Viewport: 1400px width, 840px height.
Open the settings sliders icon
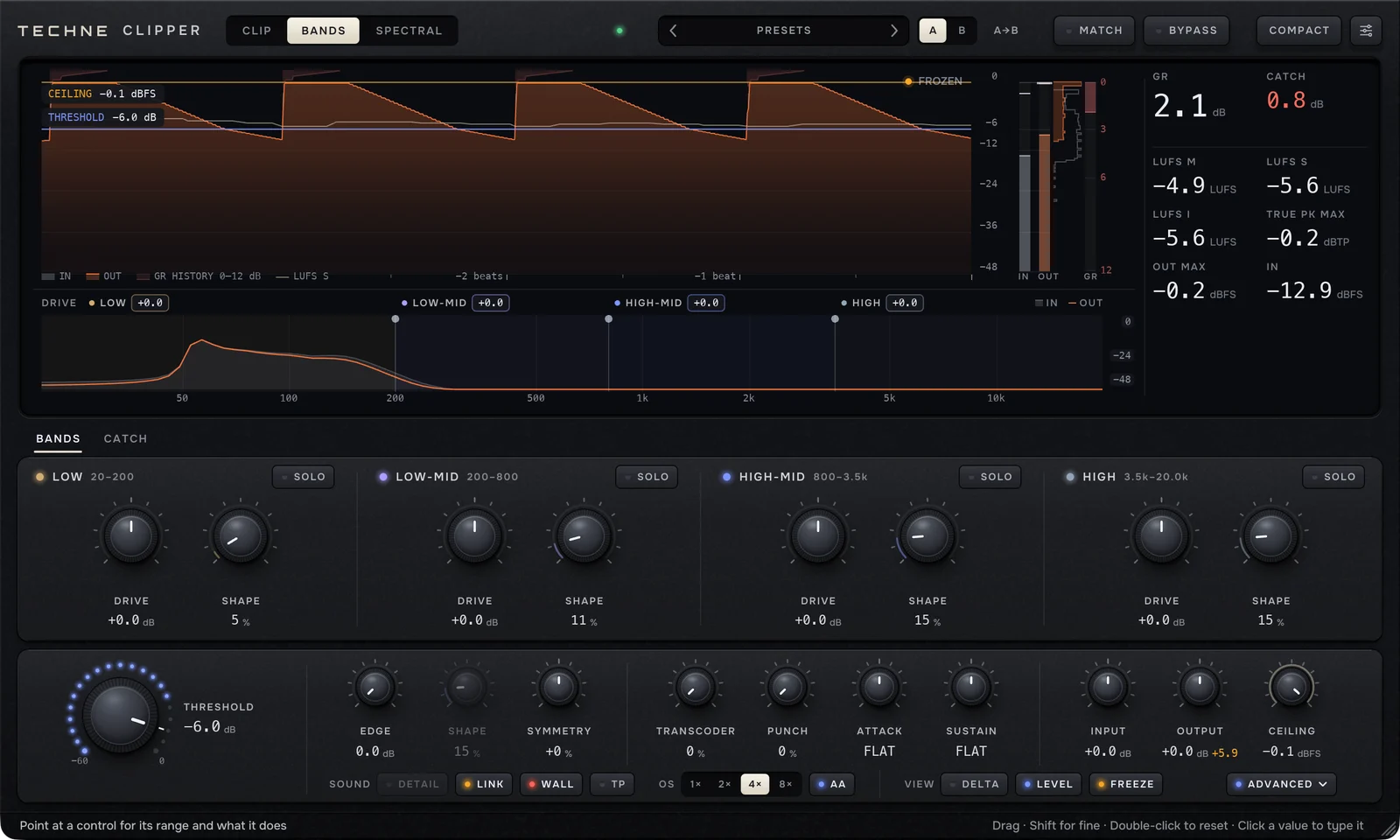[x=1366, y=31]
